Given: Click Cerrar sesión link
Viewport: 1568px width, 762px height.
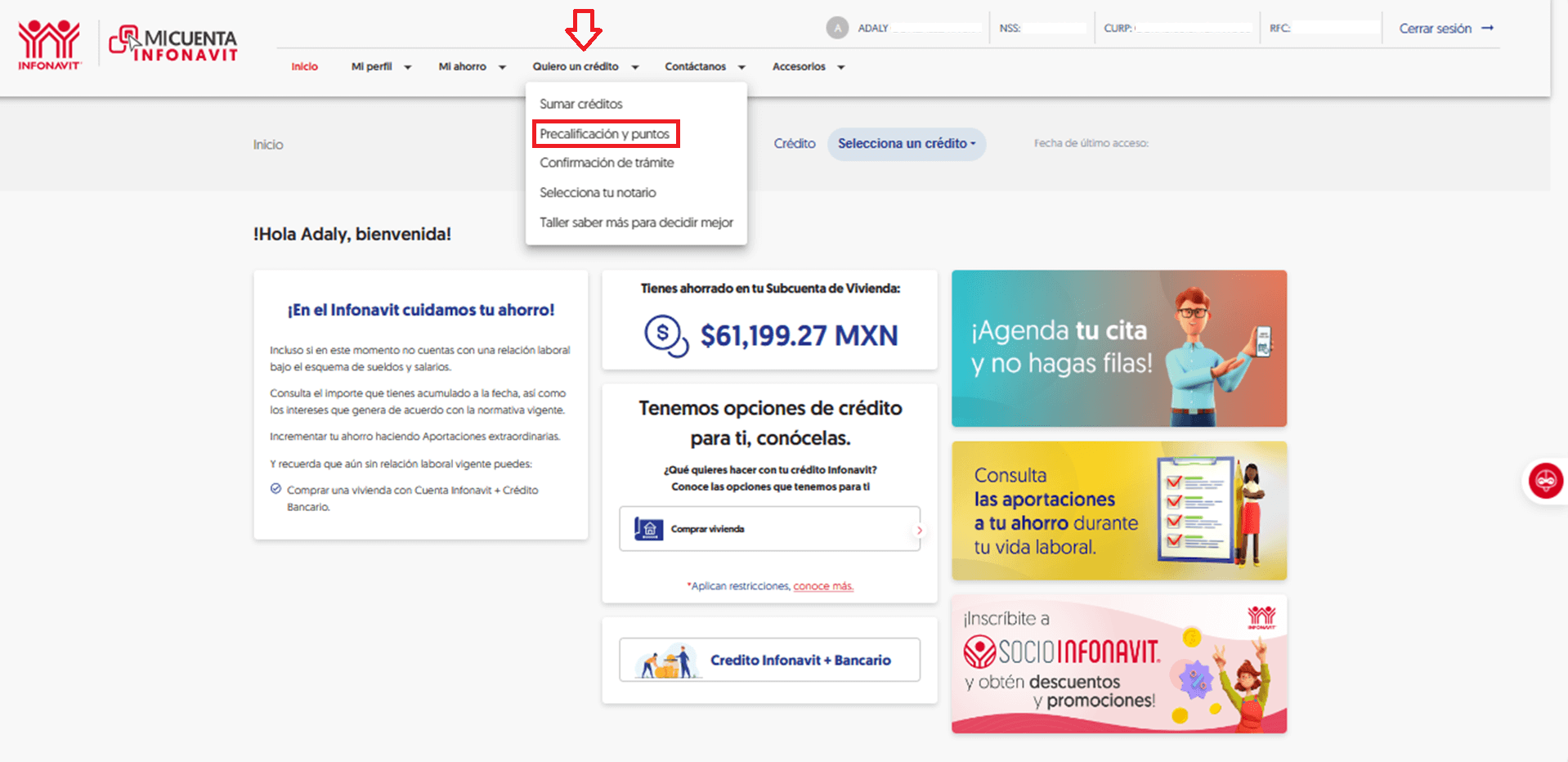Looking at the screenshot, I should pyautogui.click(x=1436, y=28).
